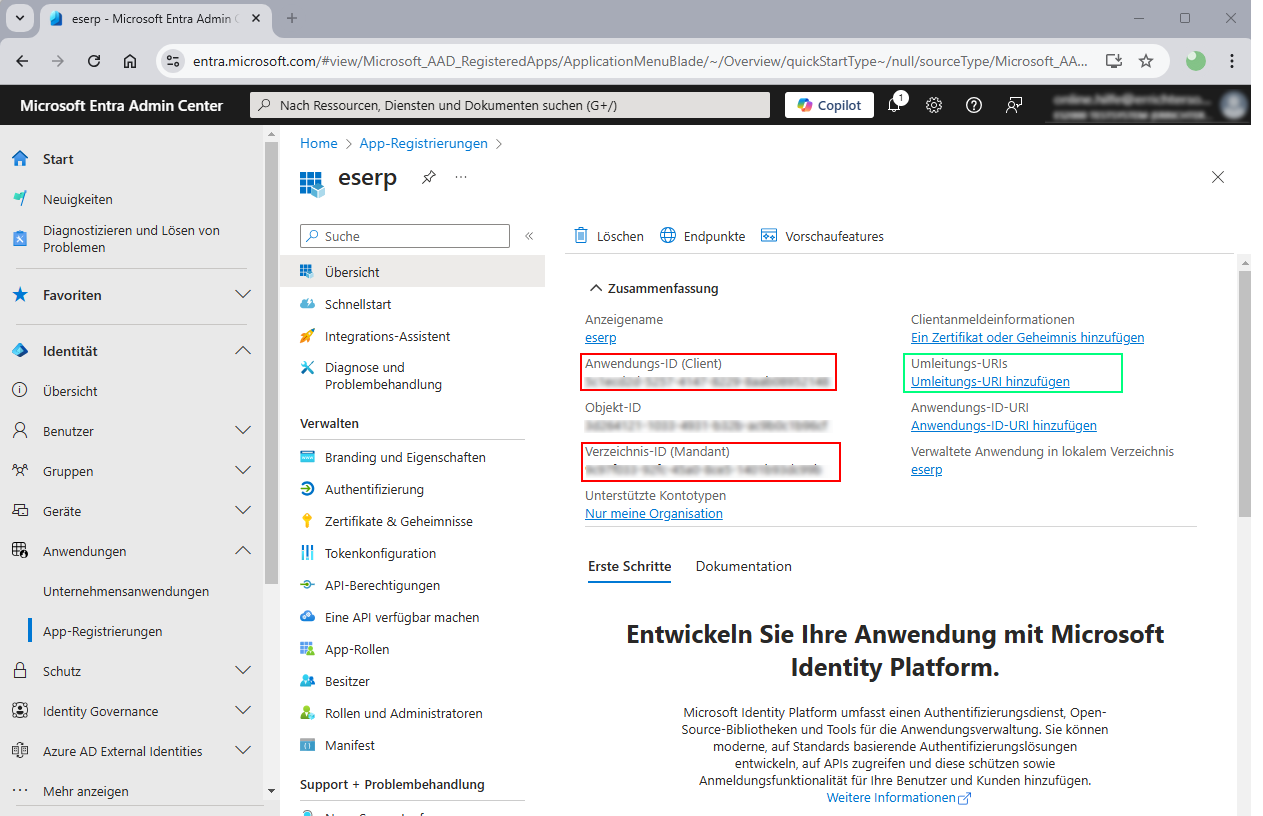Click the Löschen trash icon
Image resolution: width=1263 pixels, height=816 pixels.
click(581, 236)
